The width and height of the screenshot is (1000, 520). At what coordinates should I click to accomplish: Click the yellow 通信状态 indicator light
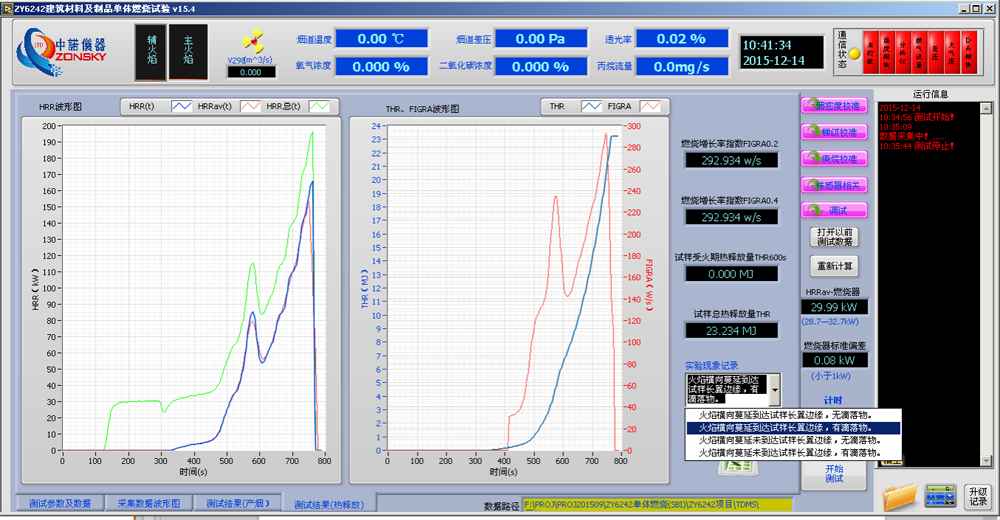click(x=855, y=54)
